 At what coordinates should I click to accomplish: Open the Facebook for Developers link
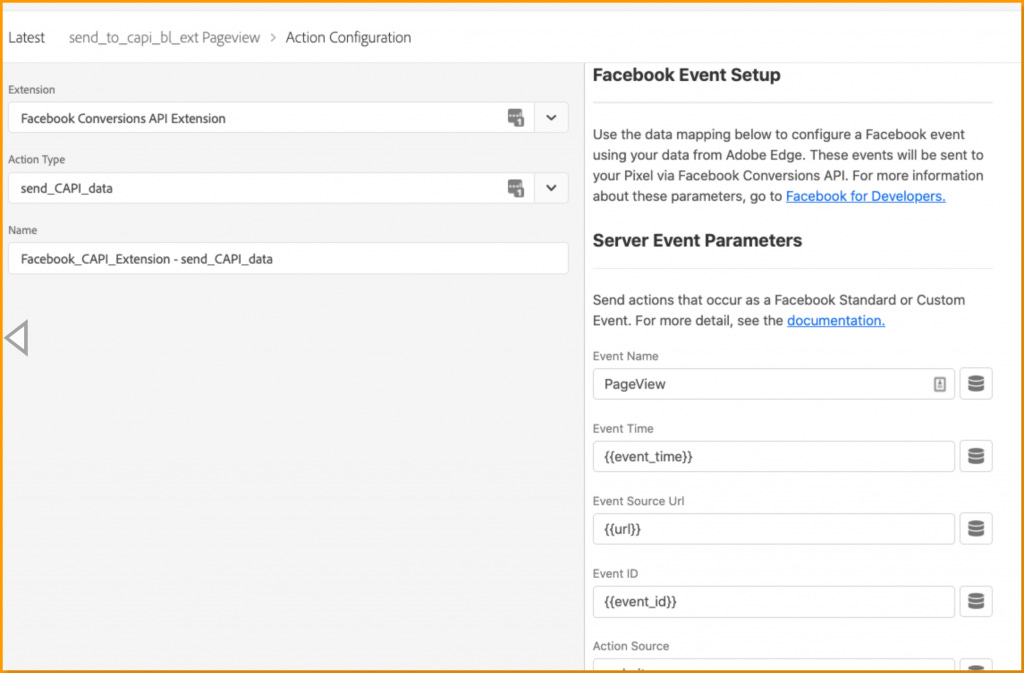coord(865,196)
